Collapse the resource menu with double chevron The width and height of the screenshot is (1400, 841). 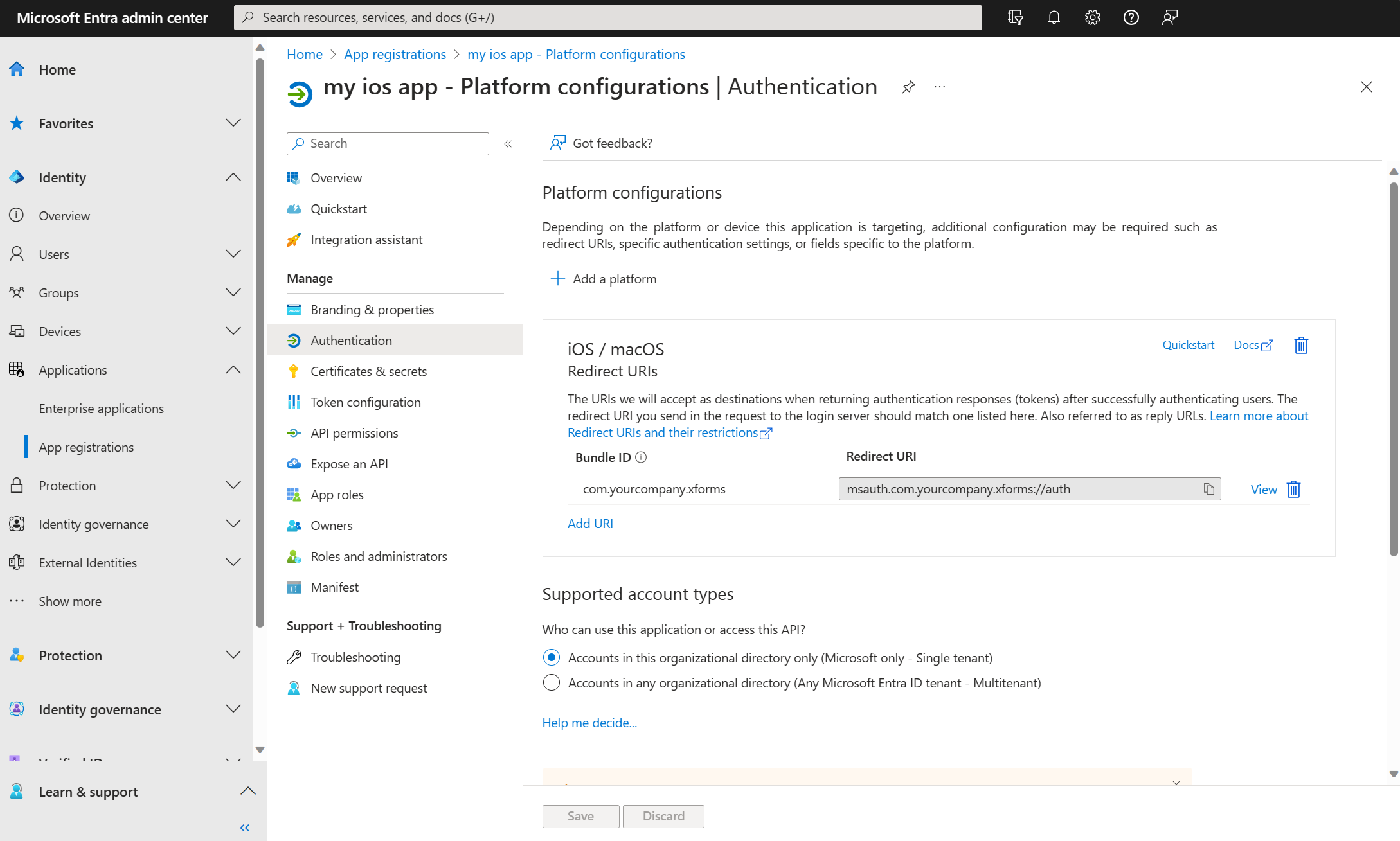pyautogui.click(x=508, y=144)
